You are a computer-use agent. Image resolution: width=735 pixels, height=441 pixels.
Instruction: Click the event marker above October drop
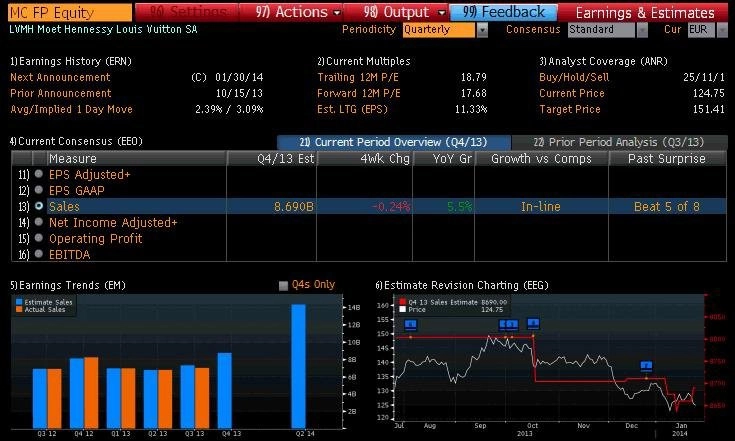533,323
